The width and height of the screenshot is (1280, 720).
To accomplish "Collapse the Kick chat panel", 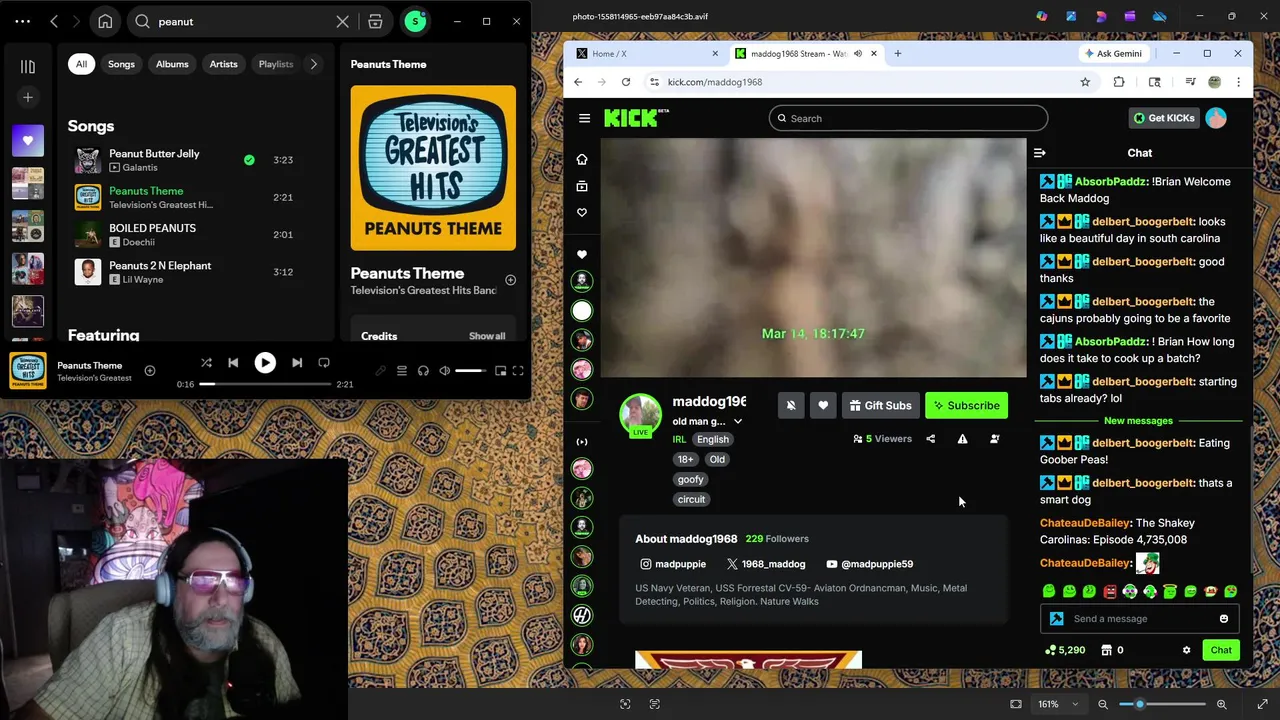I will pos(1039,153).
